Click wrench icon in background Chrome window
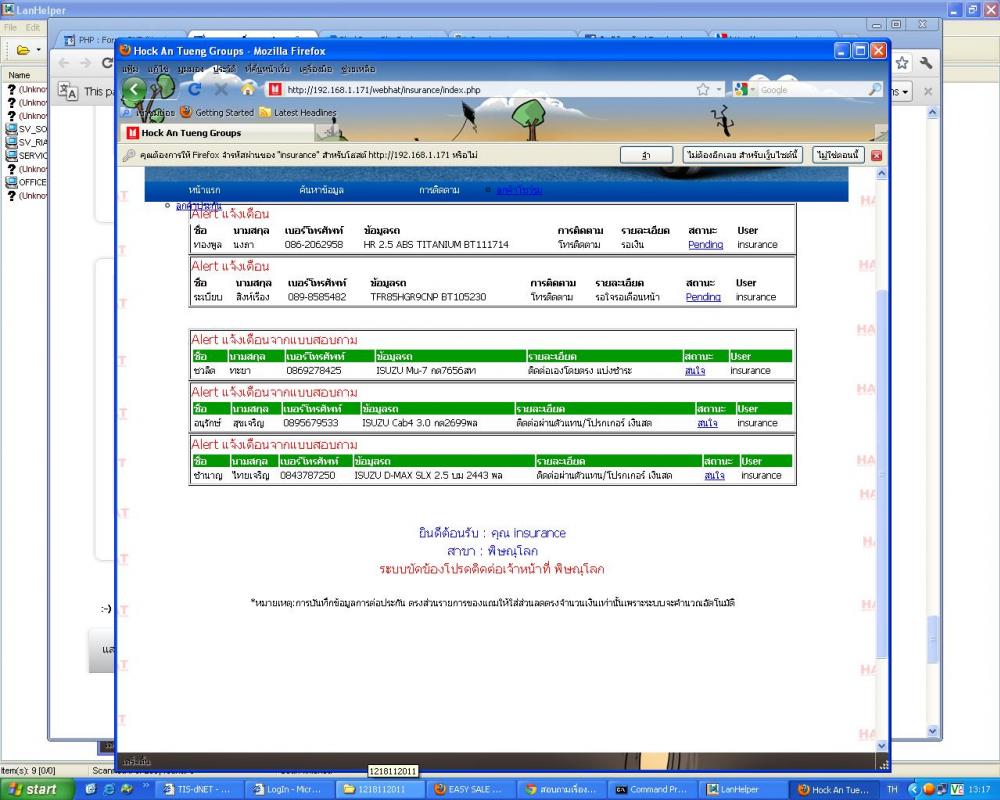Screen dimensions: 1000x800 (926, 63)
